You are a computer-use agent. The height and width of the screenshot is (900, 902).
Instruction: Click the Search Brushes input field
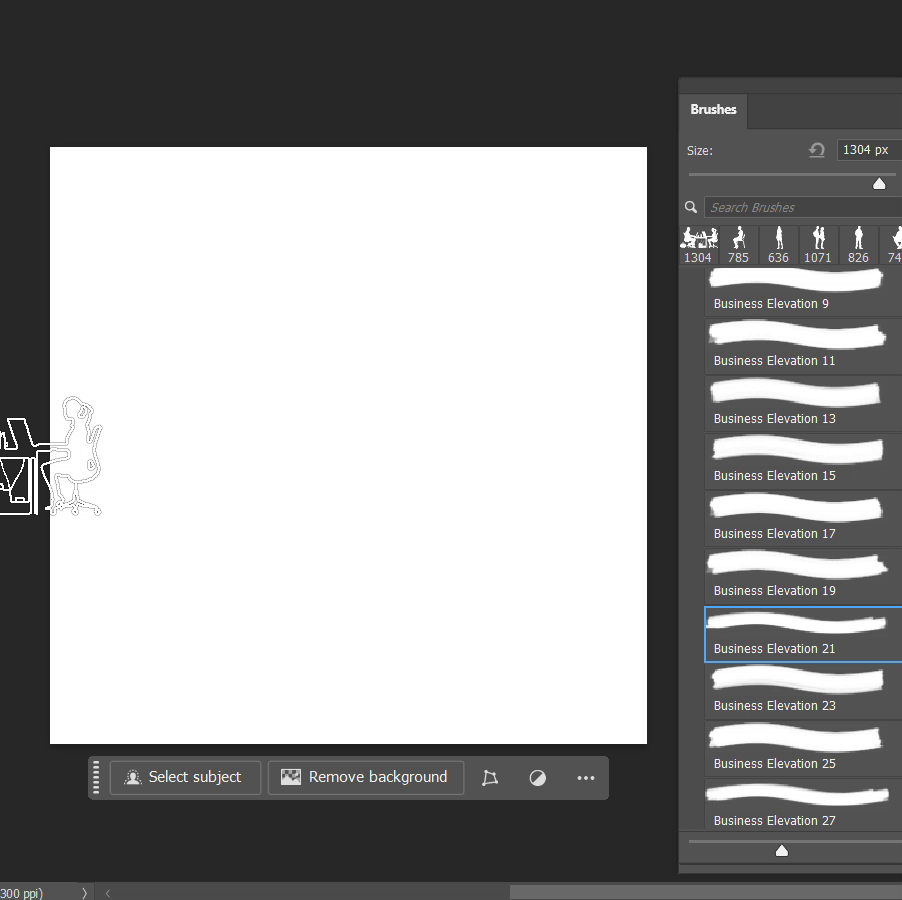[x=800, y=207]
